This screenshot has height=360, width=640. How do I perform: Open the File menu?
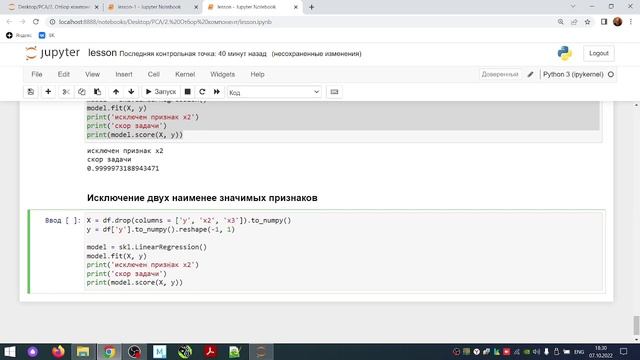coord(37,74)
